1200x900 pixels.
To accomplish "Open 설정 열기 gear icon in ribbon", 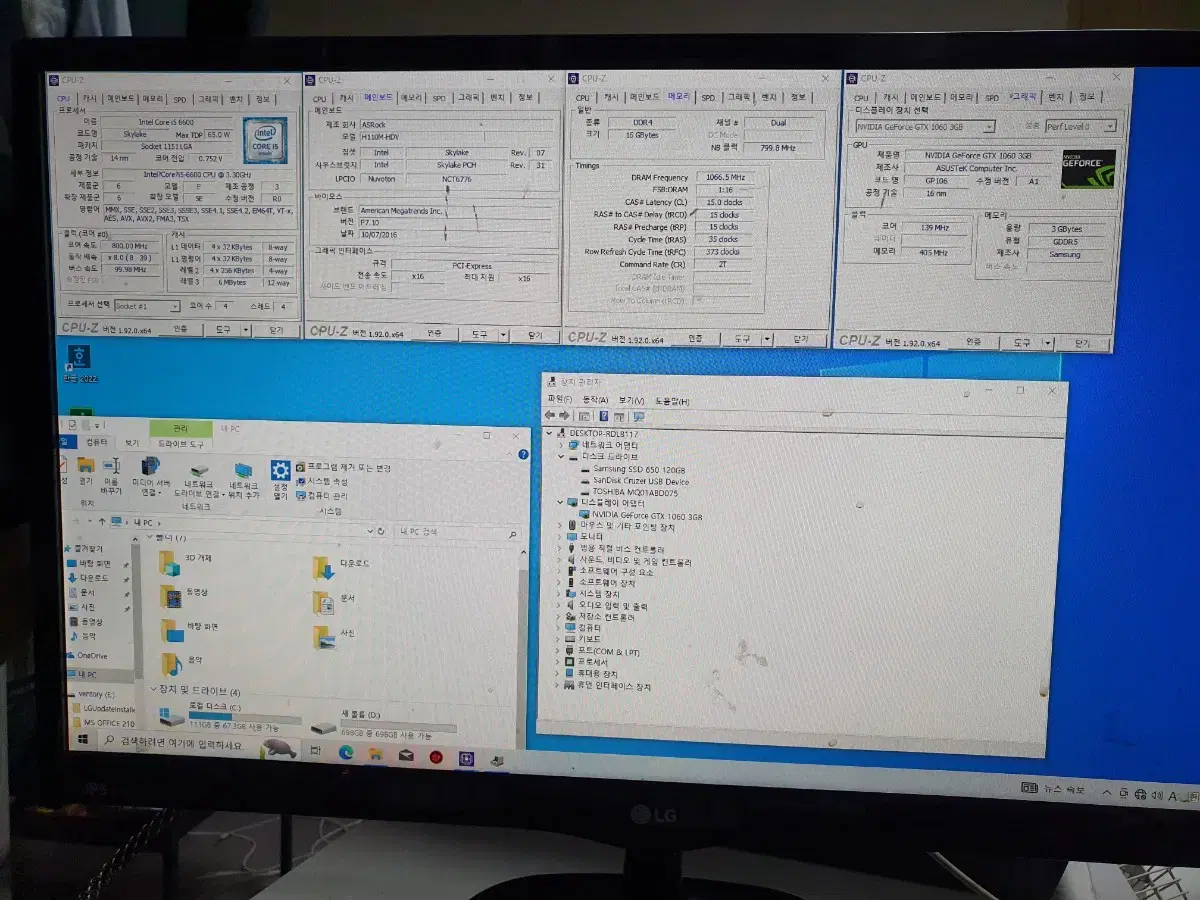I will [x=280, y=480].
